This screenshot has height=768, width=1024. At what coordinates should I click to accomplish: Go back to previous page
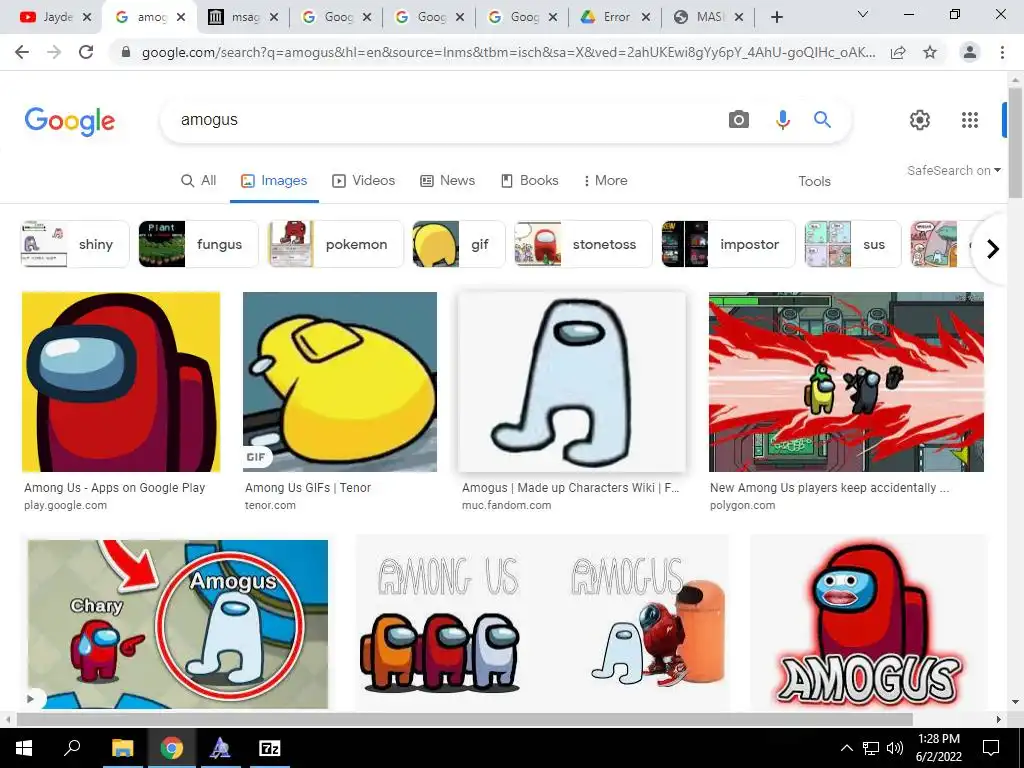[x=22, y=52]
